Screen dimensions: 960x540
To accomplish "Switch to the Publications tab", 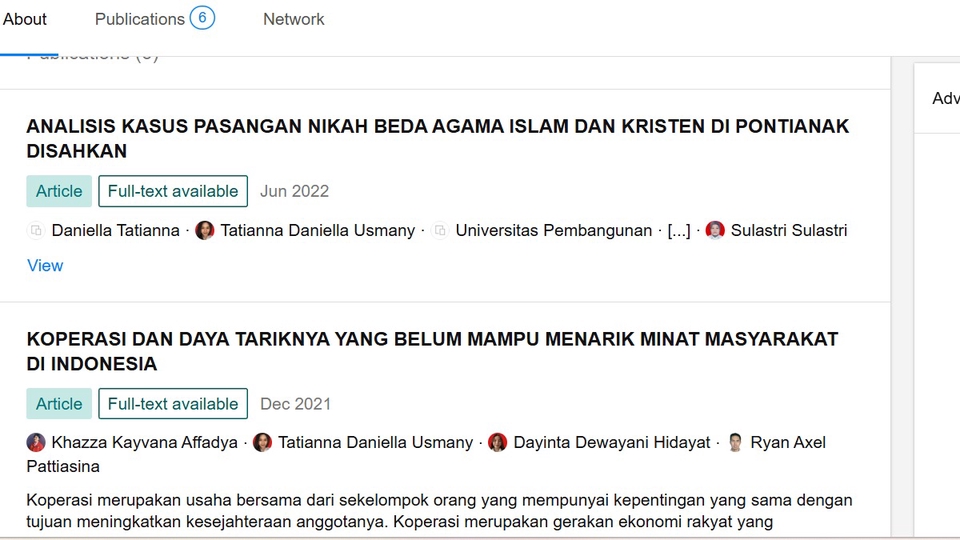I will click(x=140, y=20).
